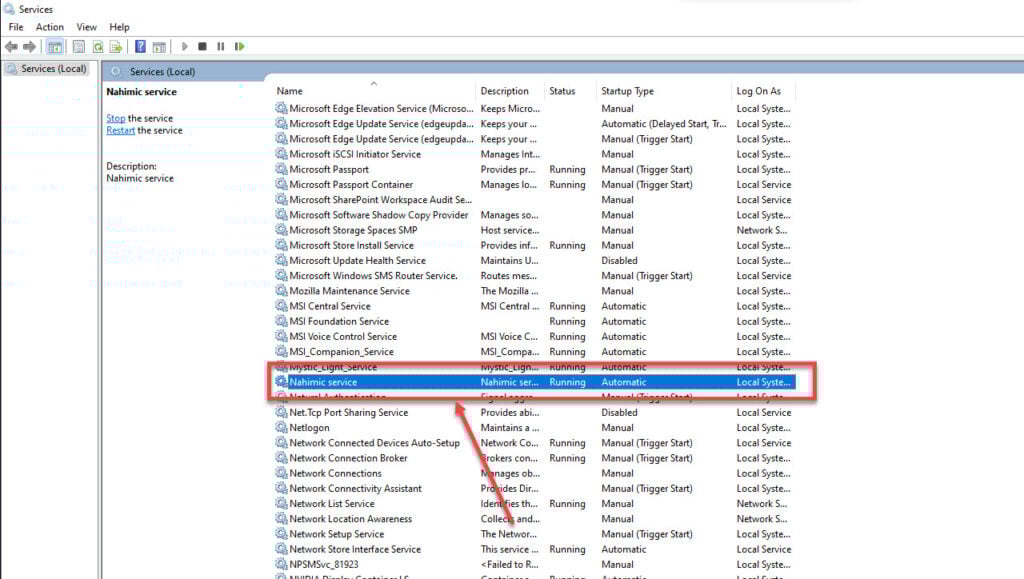Open the Help menu
This screenshot has width=1024, height=579.
coord(119,27)
